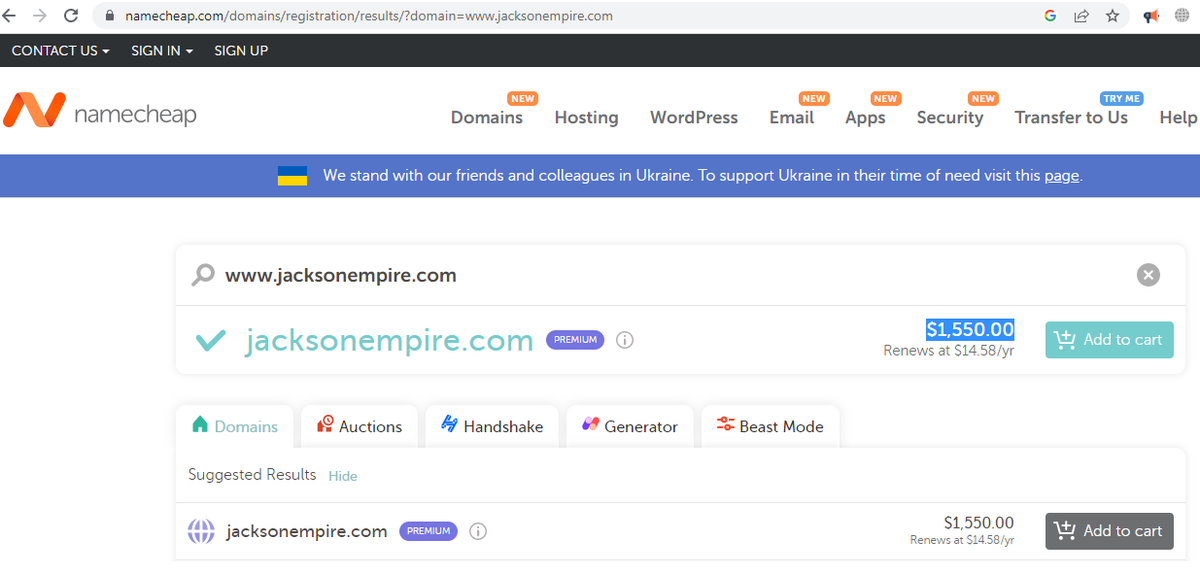Viewport: 1200px width, 574px height.
Task: Open the Hosting navigation menu
Action: tap(587, 118)
